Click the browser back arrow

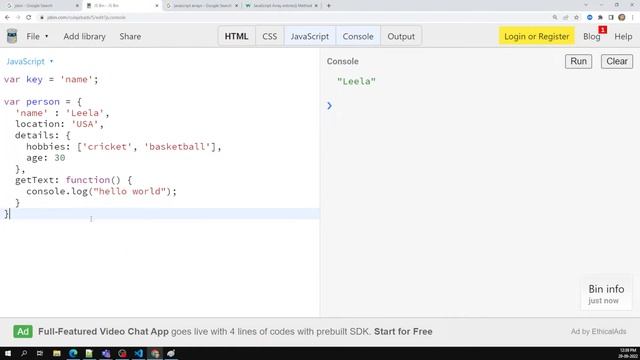coord(7,17)
